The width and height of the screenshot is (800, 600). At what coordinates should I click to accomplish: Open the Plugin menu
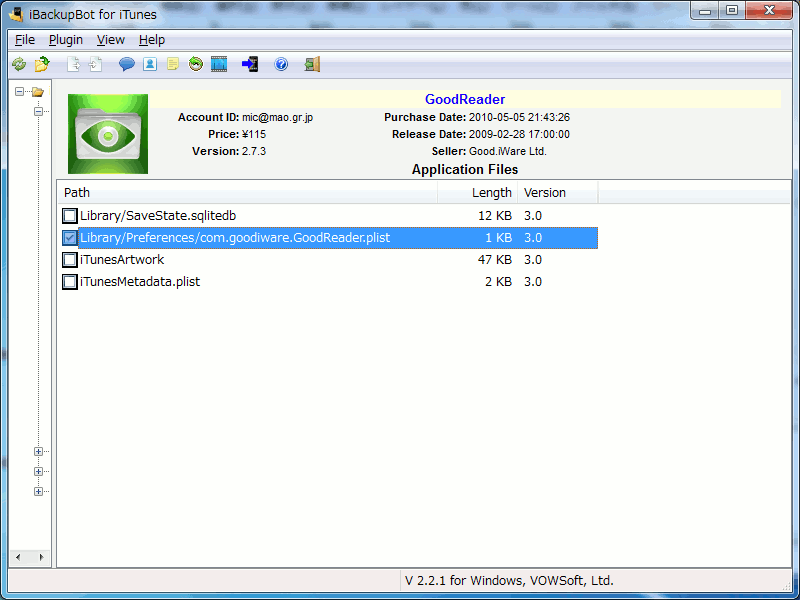point(66,40)
